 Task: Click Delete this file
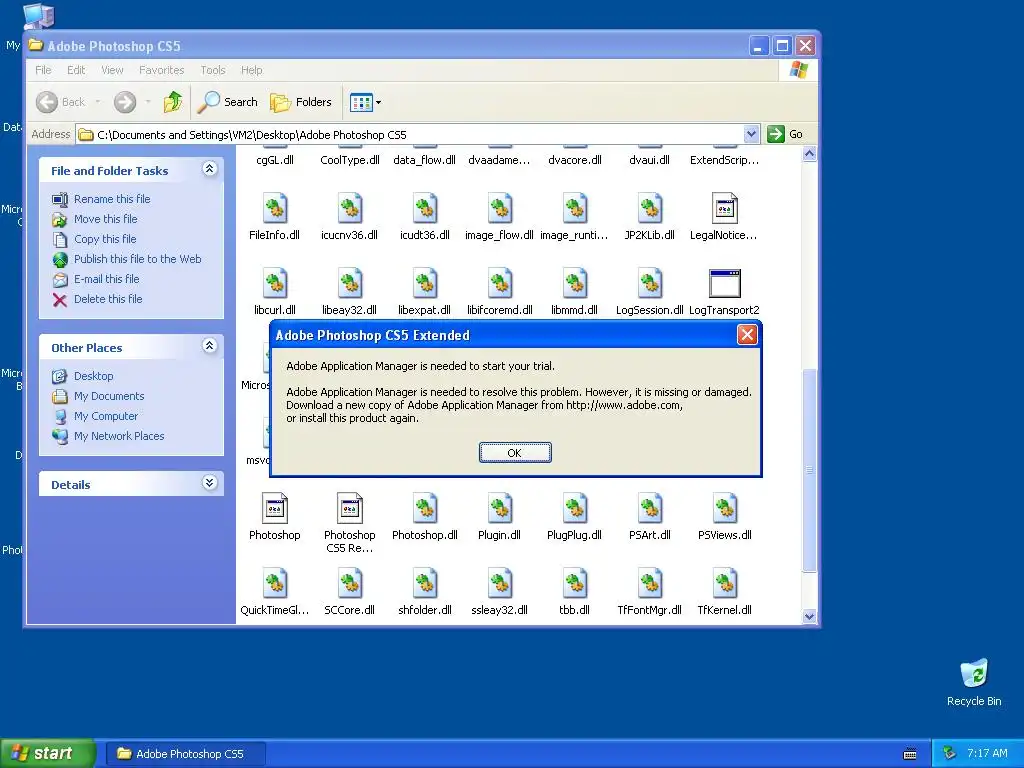[x=108, y=298]
